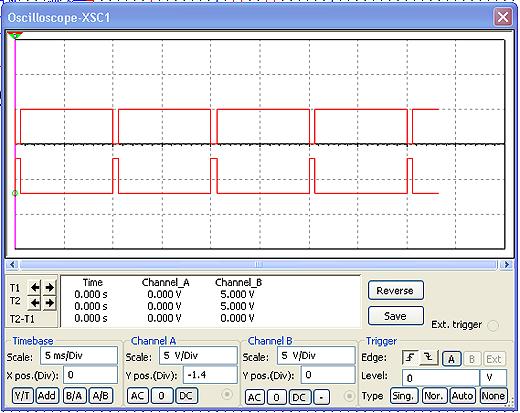The image size is (520, 413).
Task: Click the green T1 cursor marker at top
Action: coord(15,35)
